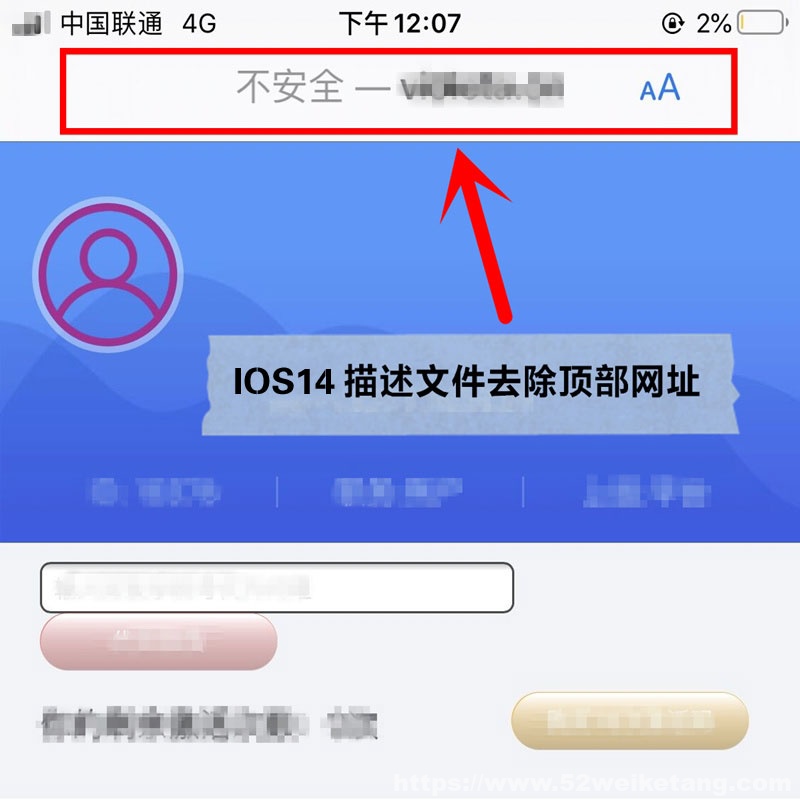Tap the blurred text line beneath pink button
Image resolution: width=800 pixels, height=800 pixels.
[209, 723]
